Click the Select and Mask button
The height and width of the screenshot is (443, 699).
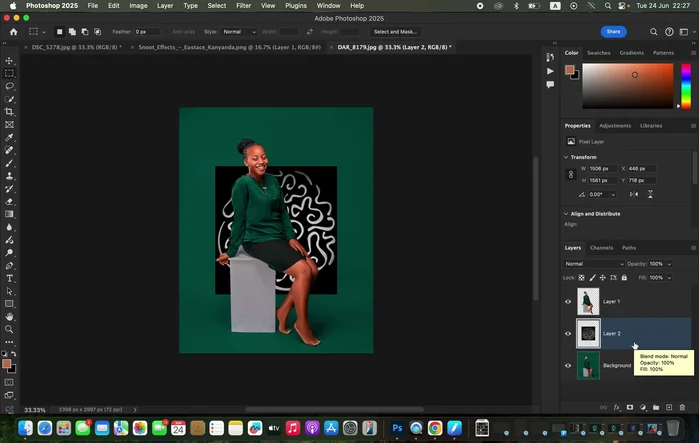tap(395, 31)
